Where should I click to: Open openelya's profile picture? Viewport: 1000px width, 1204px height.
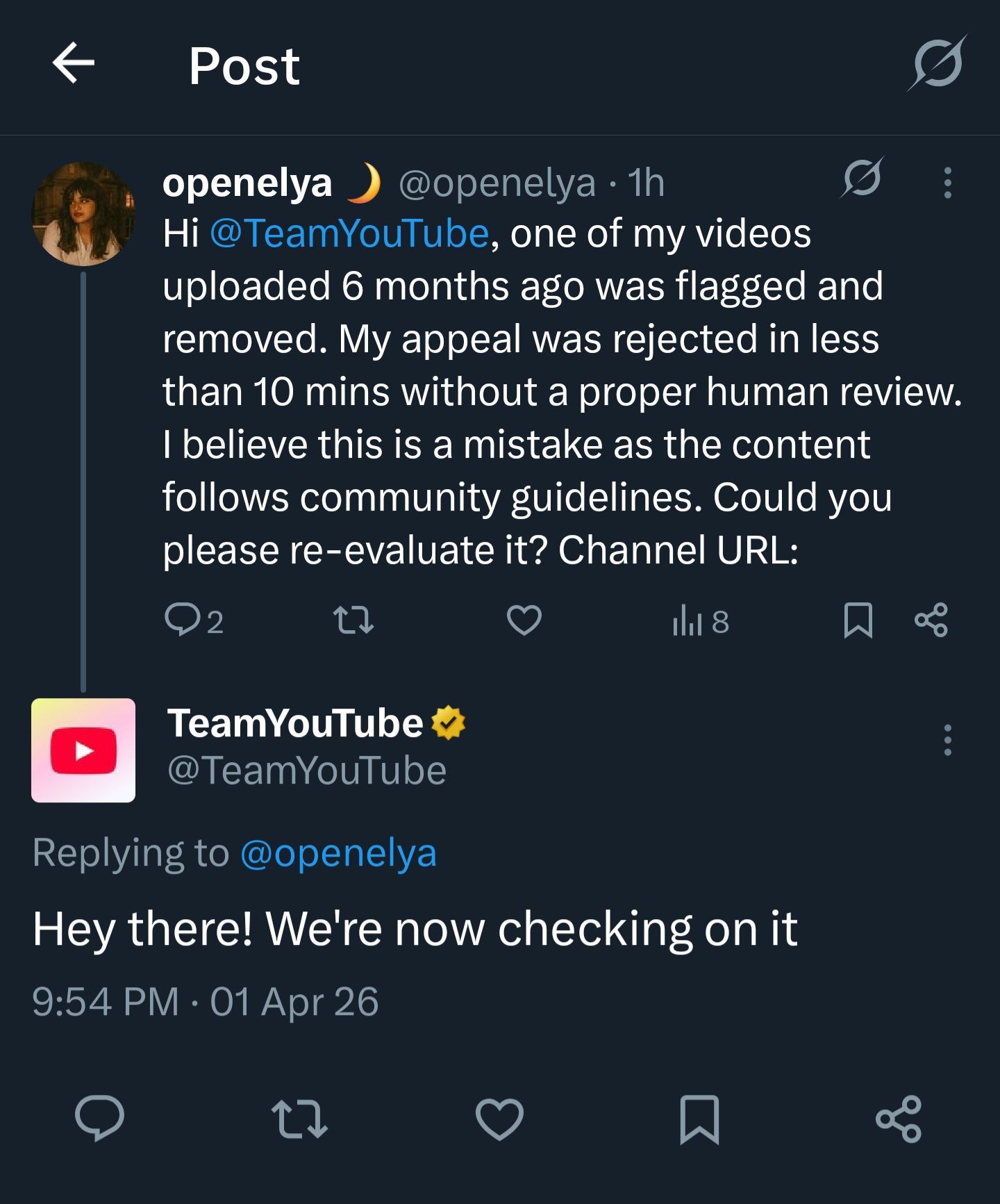pos(83,214)
